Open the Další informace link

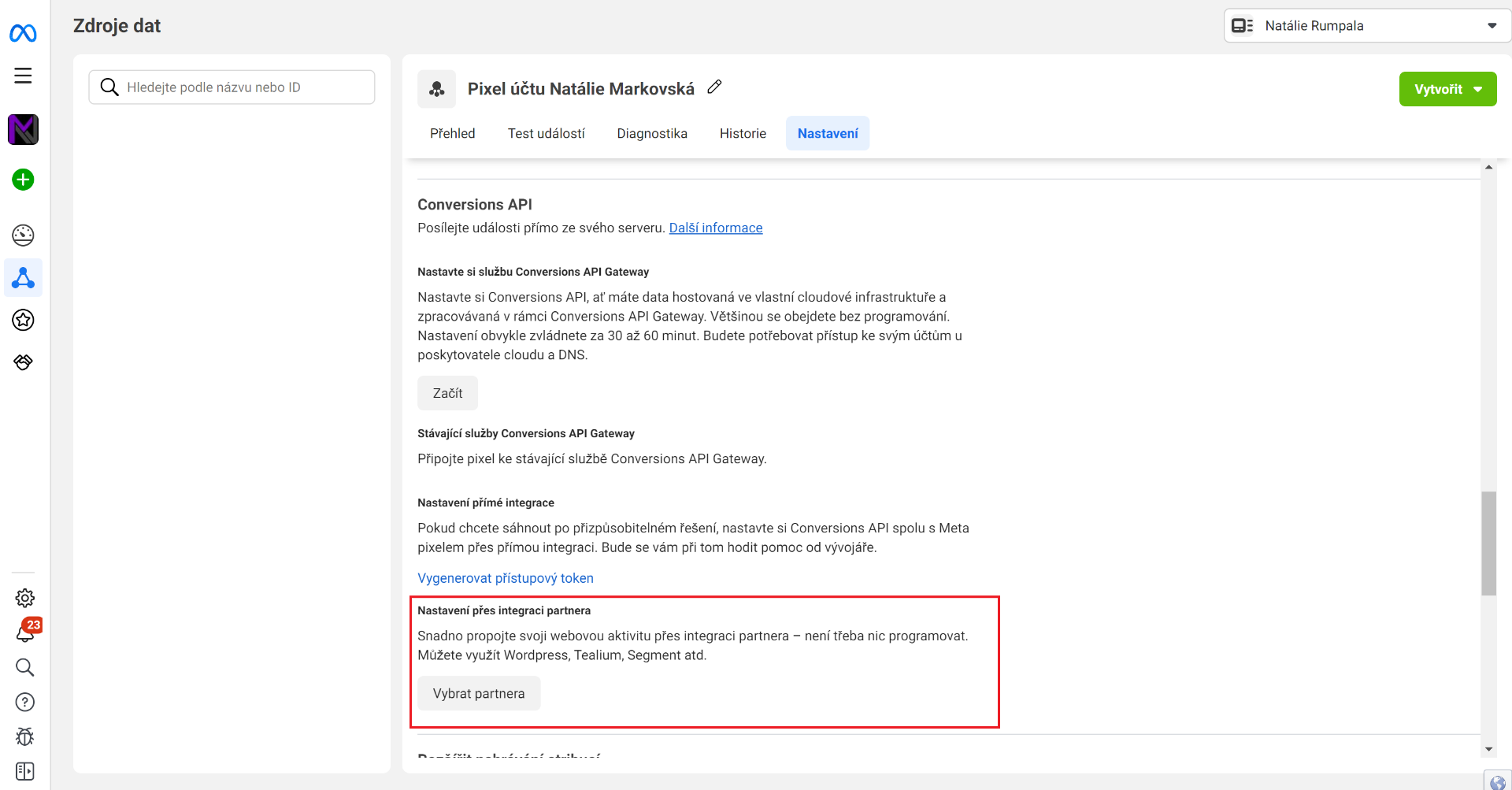716,228
